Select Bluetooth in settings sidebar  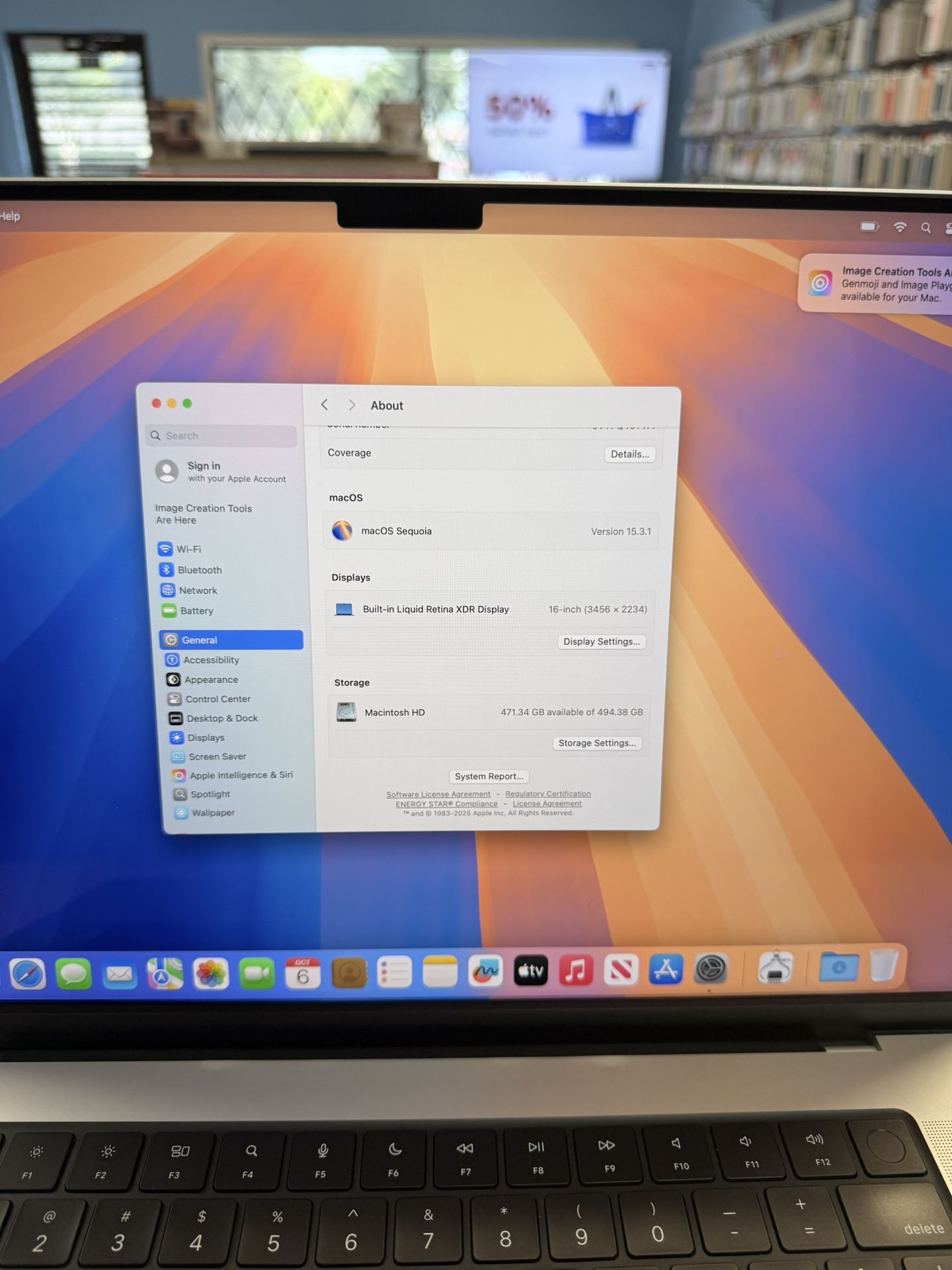(231, 570)
